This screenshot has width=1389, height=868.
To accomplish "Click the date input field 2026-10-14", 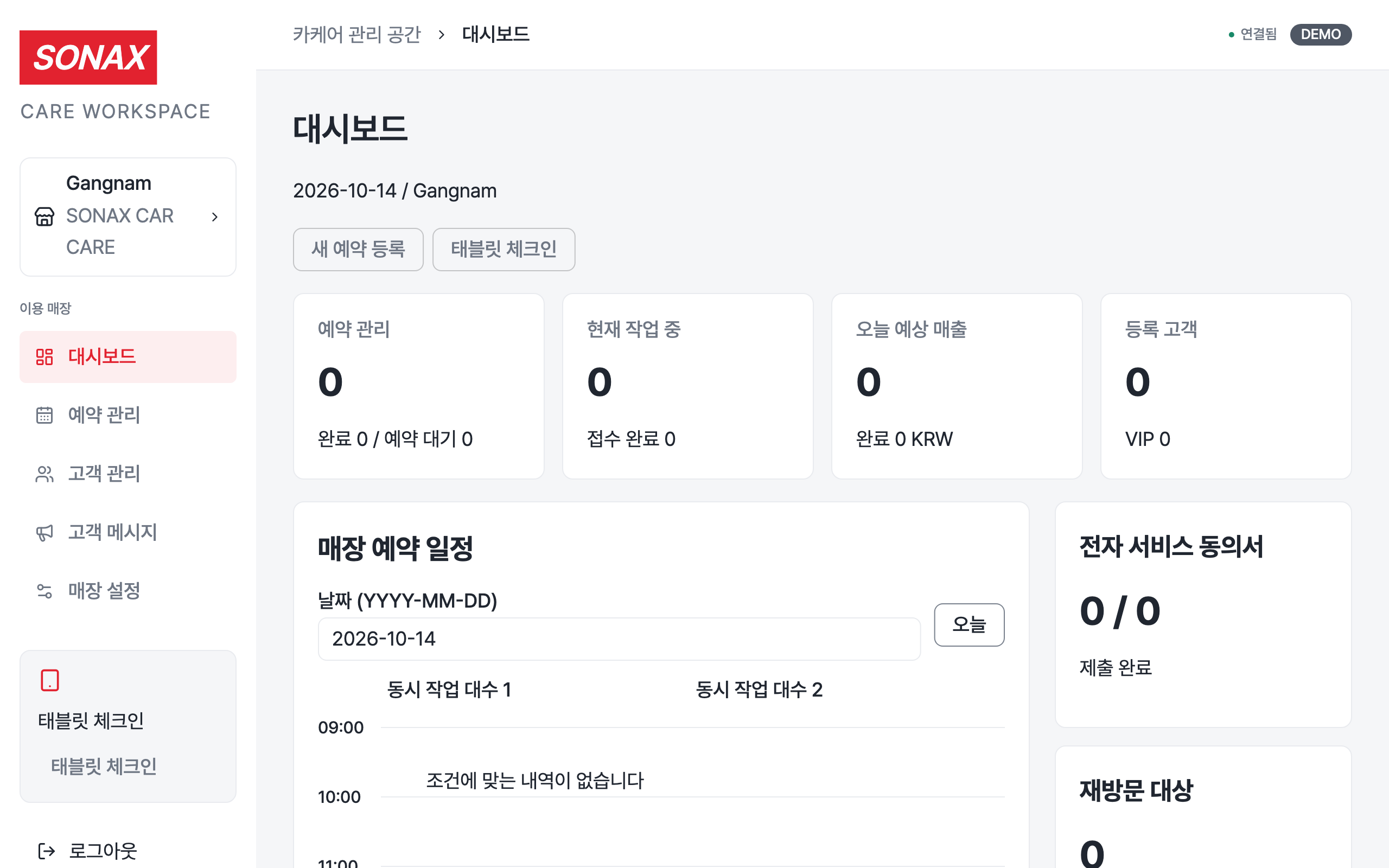I will point(619,639).
